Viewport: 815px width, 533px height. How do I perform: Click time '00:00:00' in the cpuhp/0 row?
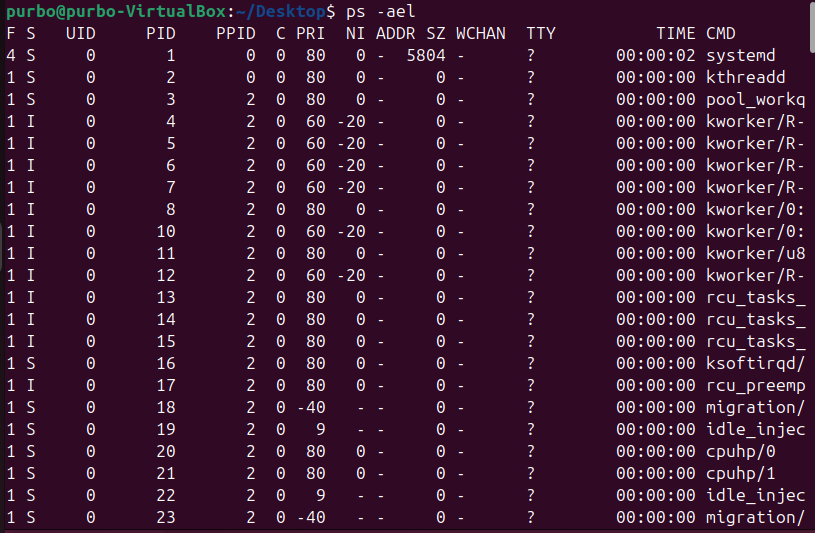(x=655, y=451)
